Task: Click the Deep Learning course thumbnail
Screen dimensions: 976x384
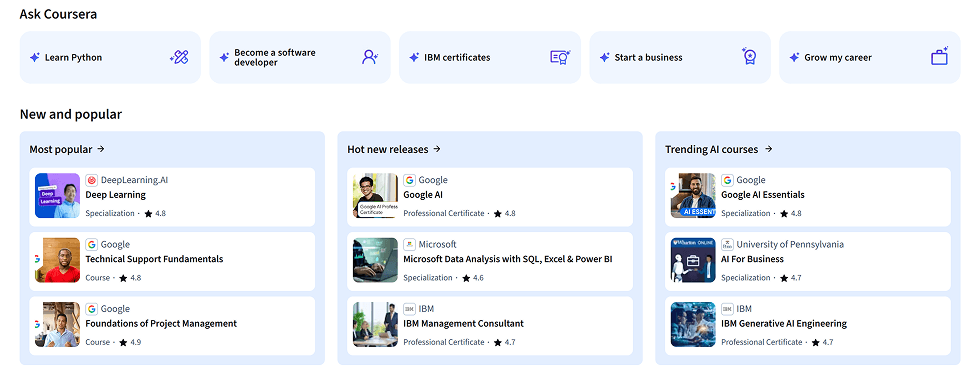Action: [x=57, y=195]
